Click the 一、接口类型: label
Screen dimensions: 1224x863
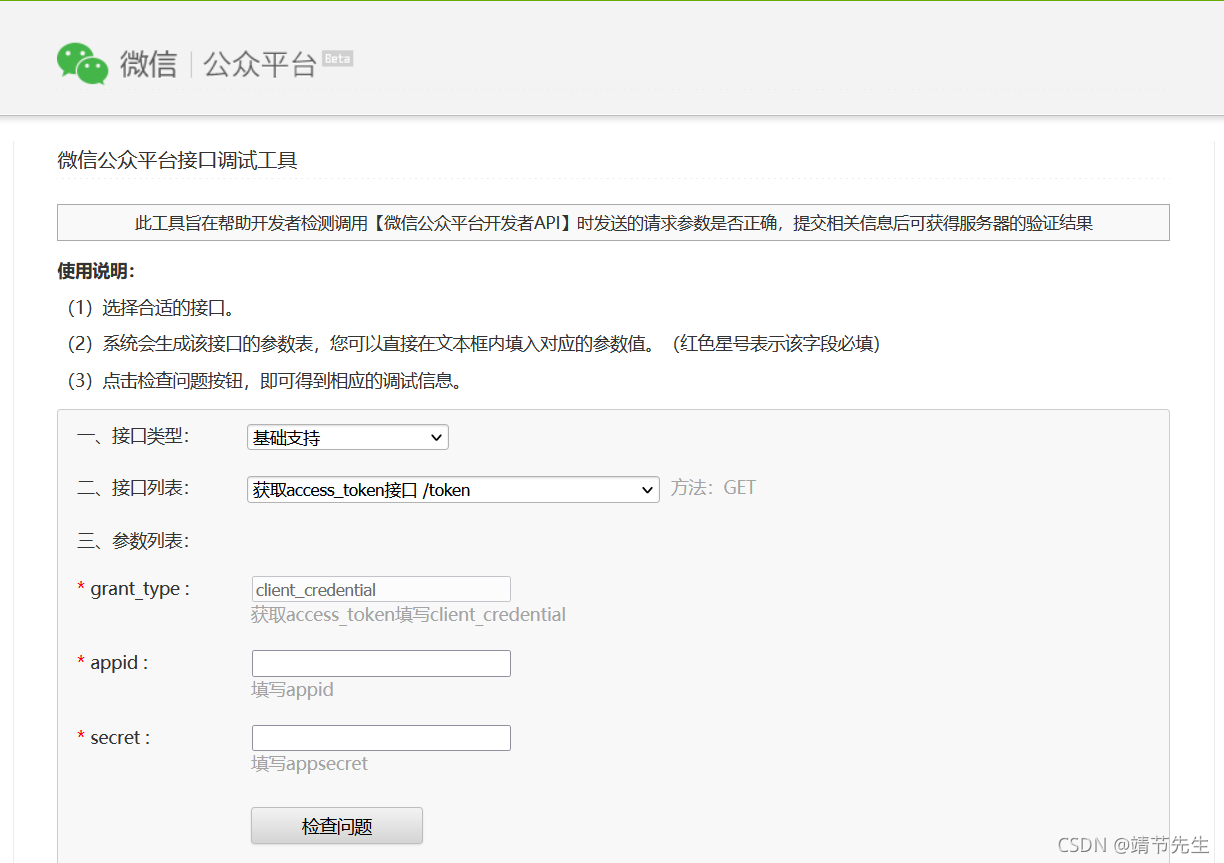click(x=133, y=436)
